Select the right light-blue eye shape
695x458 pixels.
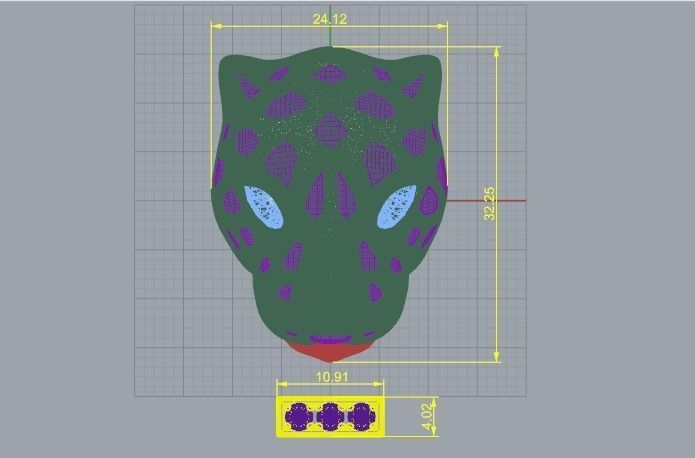(397, 207)
